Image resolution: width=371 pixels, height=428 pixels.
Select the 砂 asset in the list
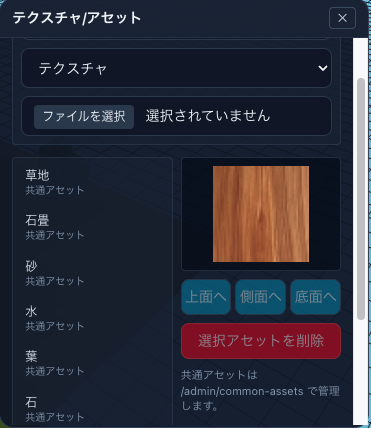pos(92,273)
